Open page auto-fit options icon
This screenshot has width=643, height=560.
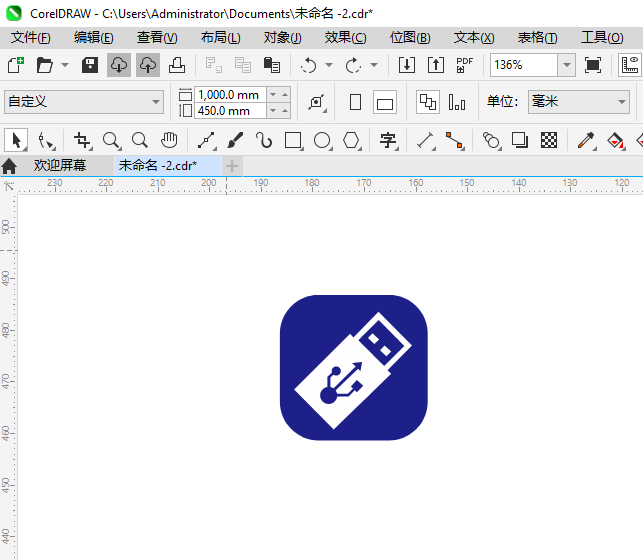click(x=317, y=102)
